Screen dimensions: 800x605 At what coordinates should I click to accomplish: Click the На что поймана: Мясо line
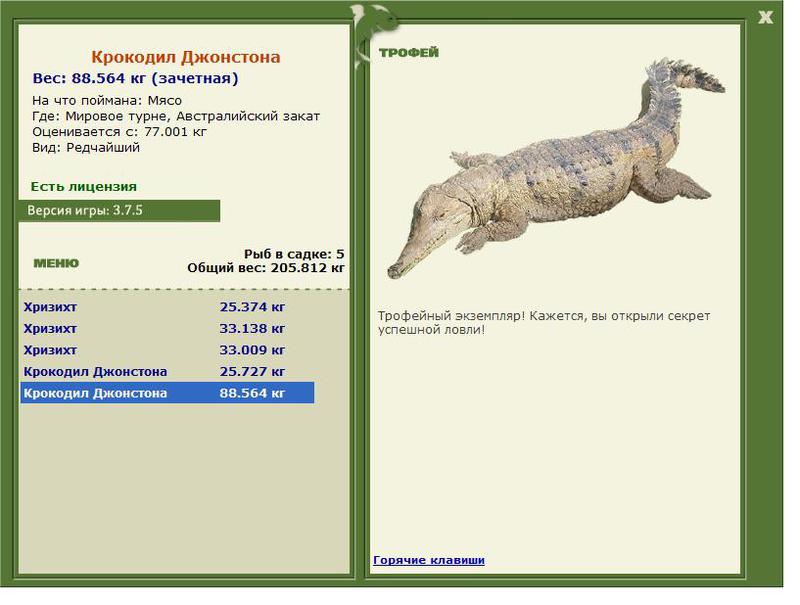pos(107,100)
